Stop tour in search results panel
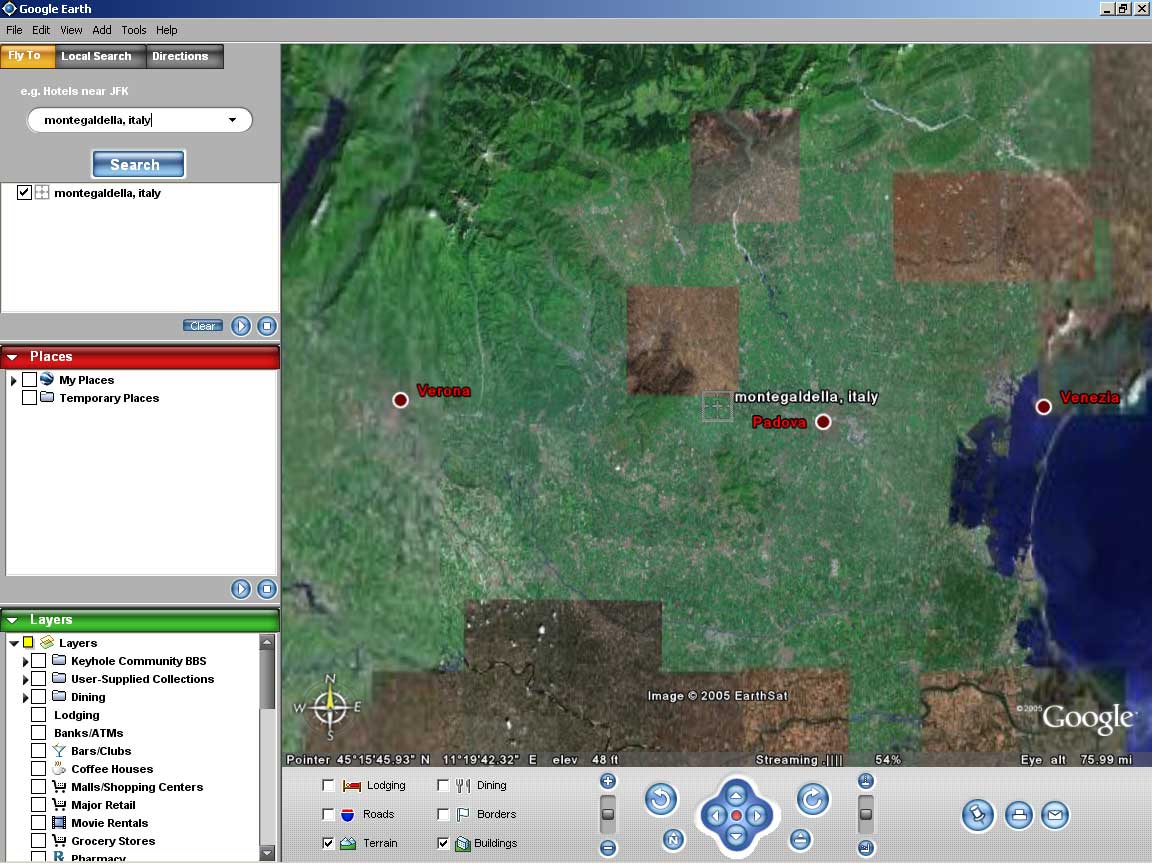The width and height of the screenshot is (1152, 864). click(267, 326)
